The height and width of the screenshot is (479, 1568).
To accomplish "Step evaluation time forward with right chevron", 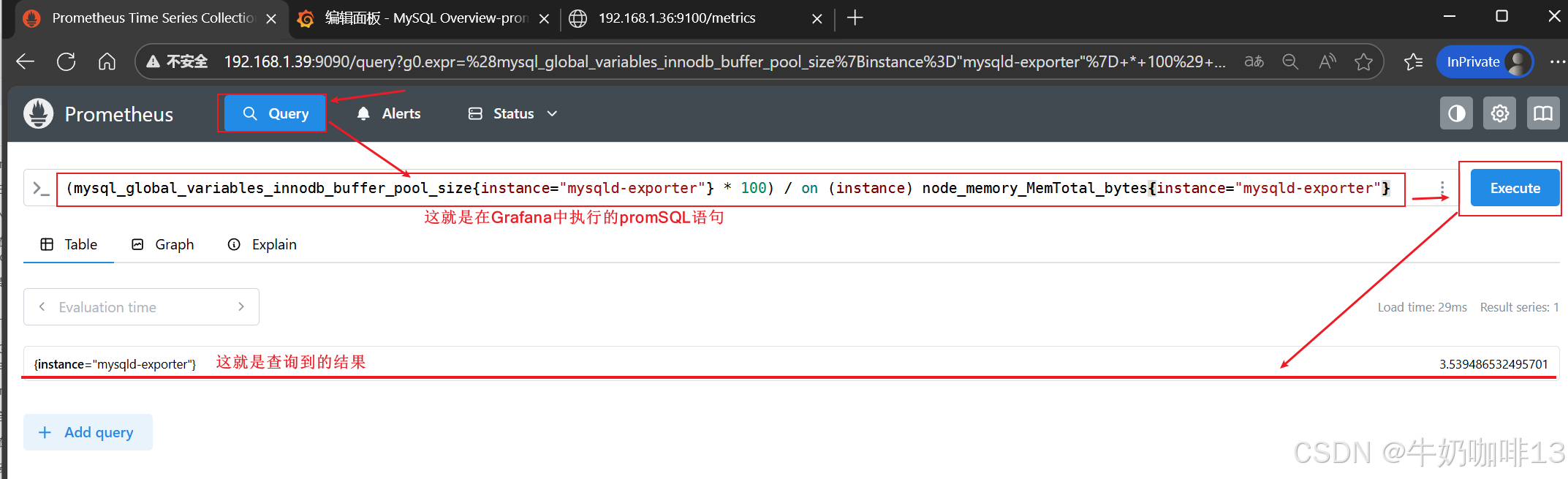I will tap(241, 307).
